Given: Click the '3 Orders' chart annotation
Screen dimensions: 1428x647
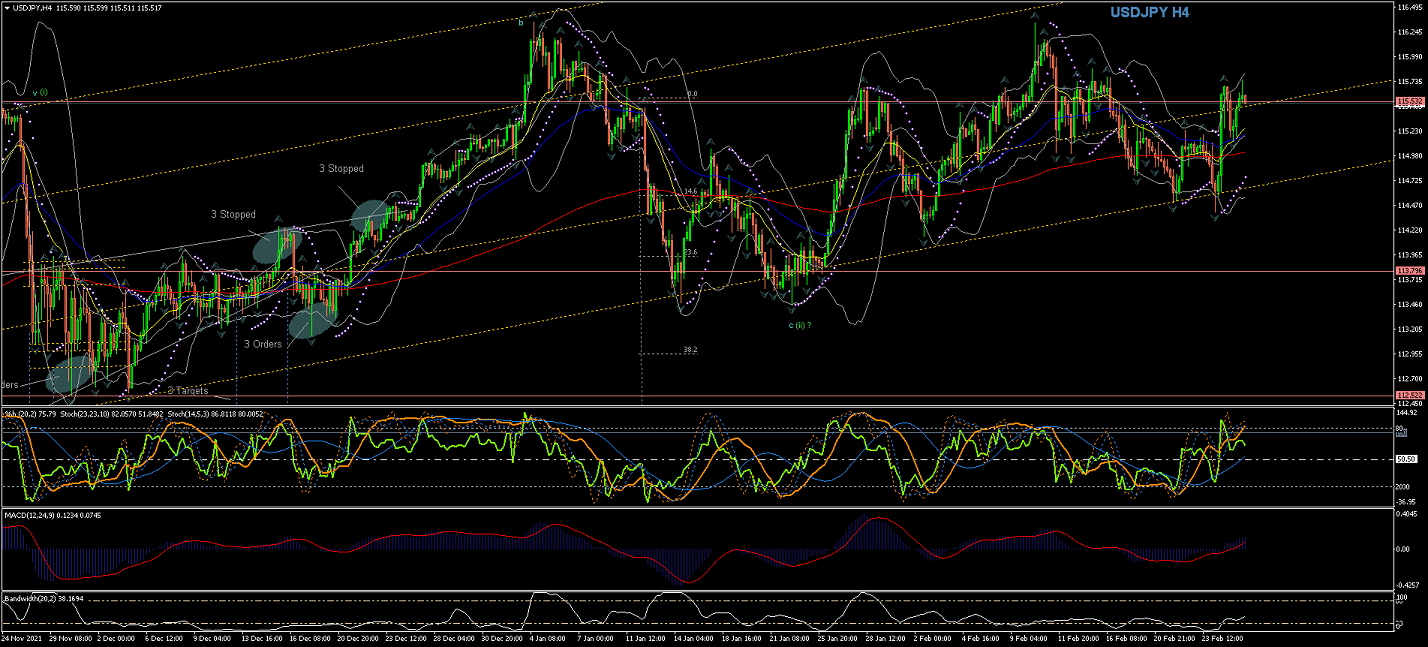Looking at the screenshot, I should coord(263,344).
